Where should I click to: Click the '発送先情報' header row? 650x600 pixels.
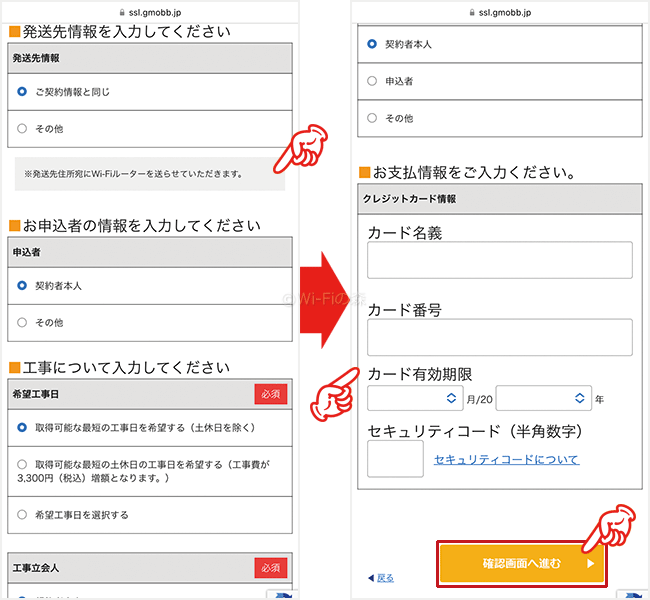(150, 58)
